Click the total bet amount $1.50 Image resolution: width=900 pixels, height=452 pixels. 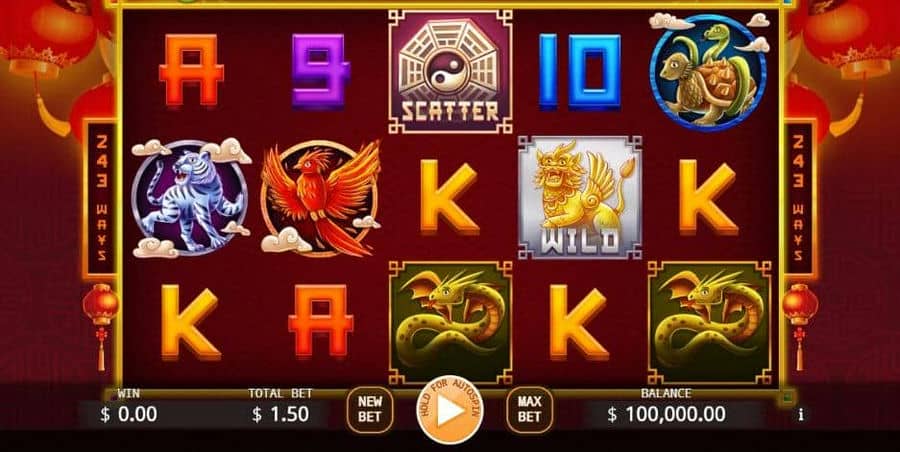click(x=281, y=414)
